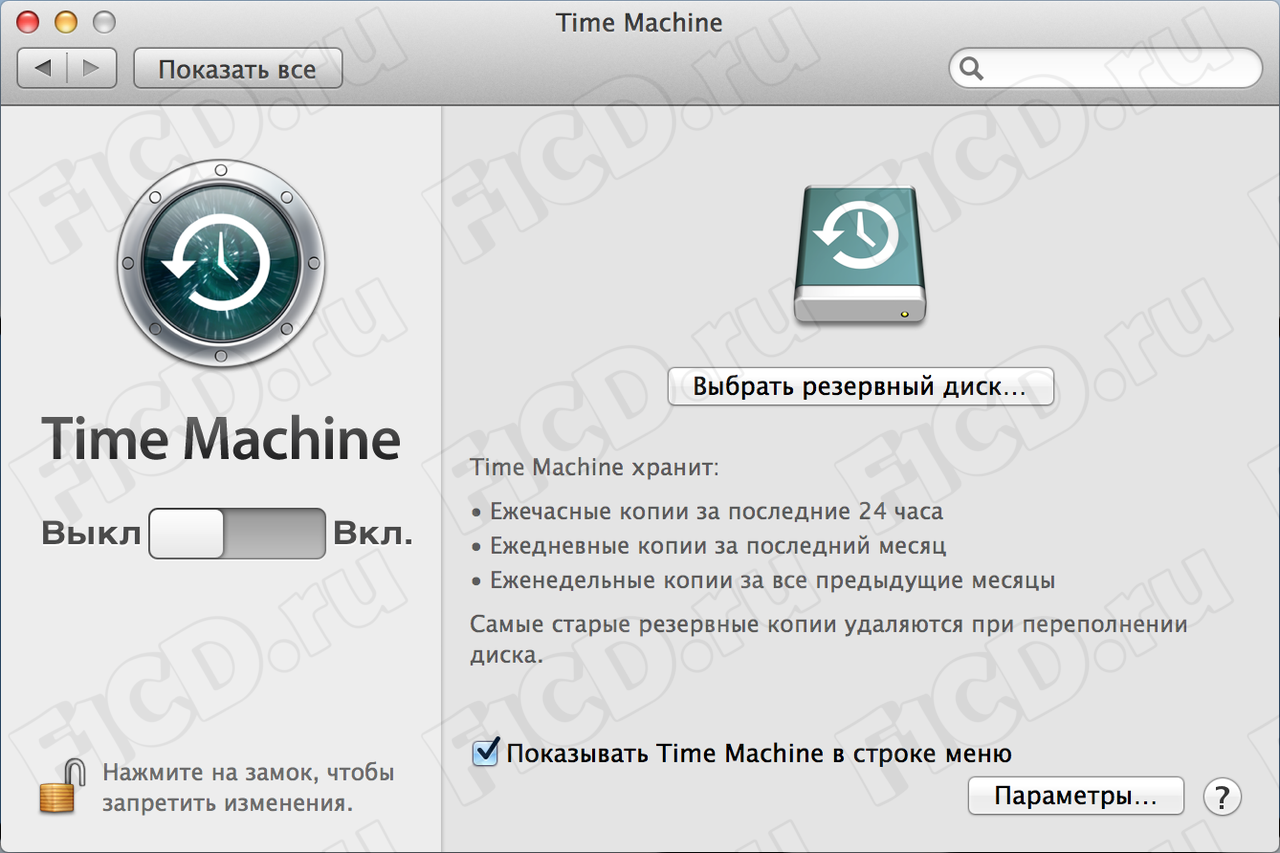Screen dimensions: 1280x853
Task: Click the text Нажмите на замок, чтобы запретить изменения
Action: [x=248, y=787]
